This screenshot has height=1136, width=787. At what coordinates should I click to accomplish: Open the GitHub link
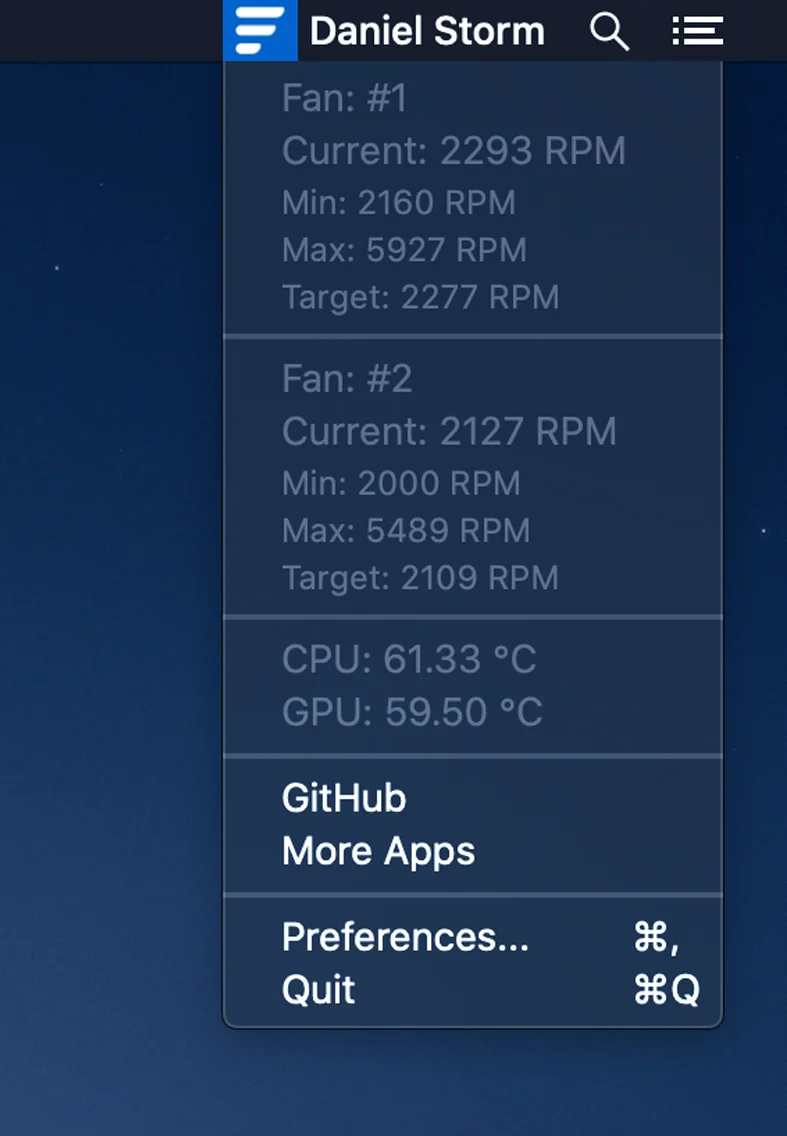tap(344, 798)
